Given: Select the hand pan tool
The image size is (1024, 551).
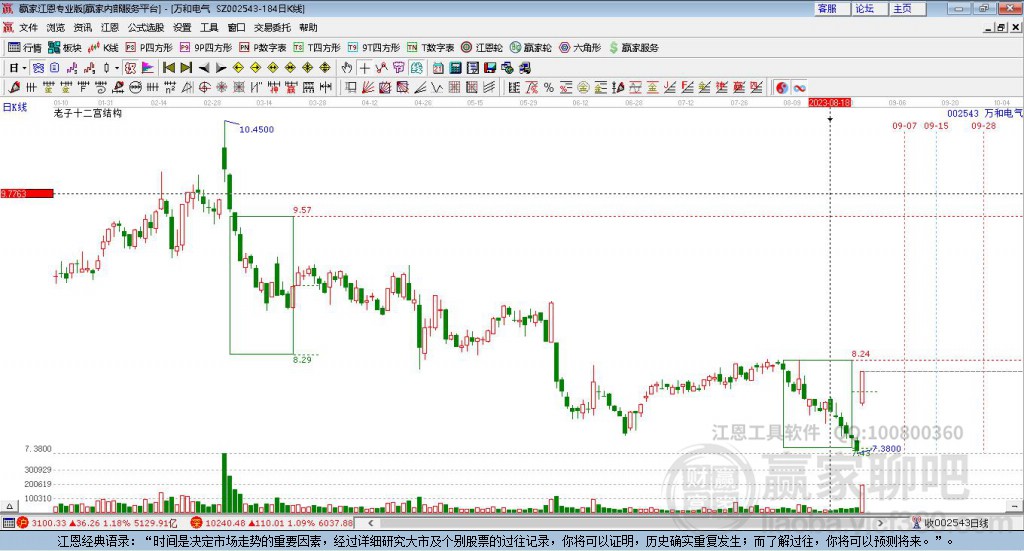Looking at the screenshot, I should pyautogui.click(x=347, y=68).
